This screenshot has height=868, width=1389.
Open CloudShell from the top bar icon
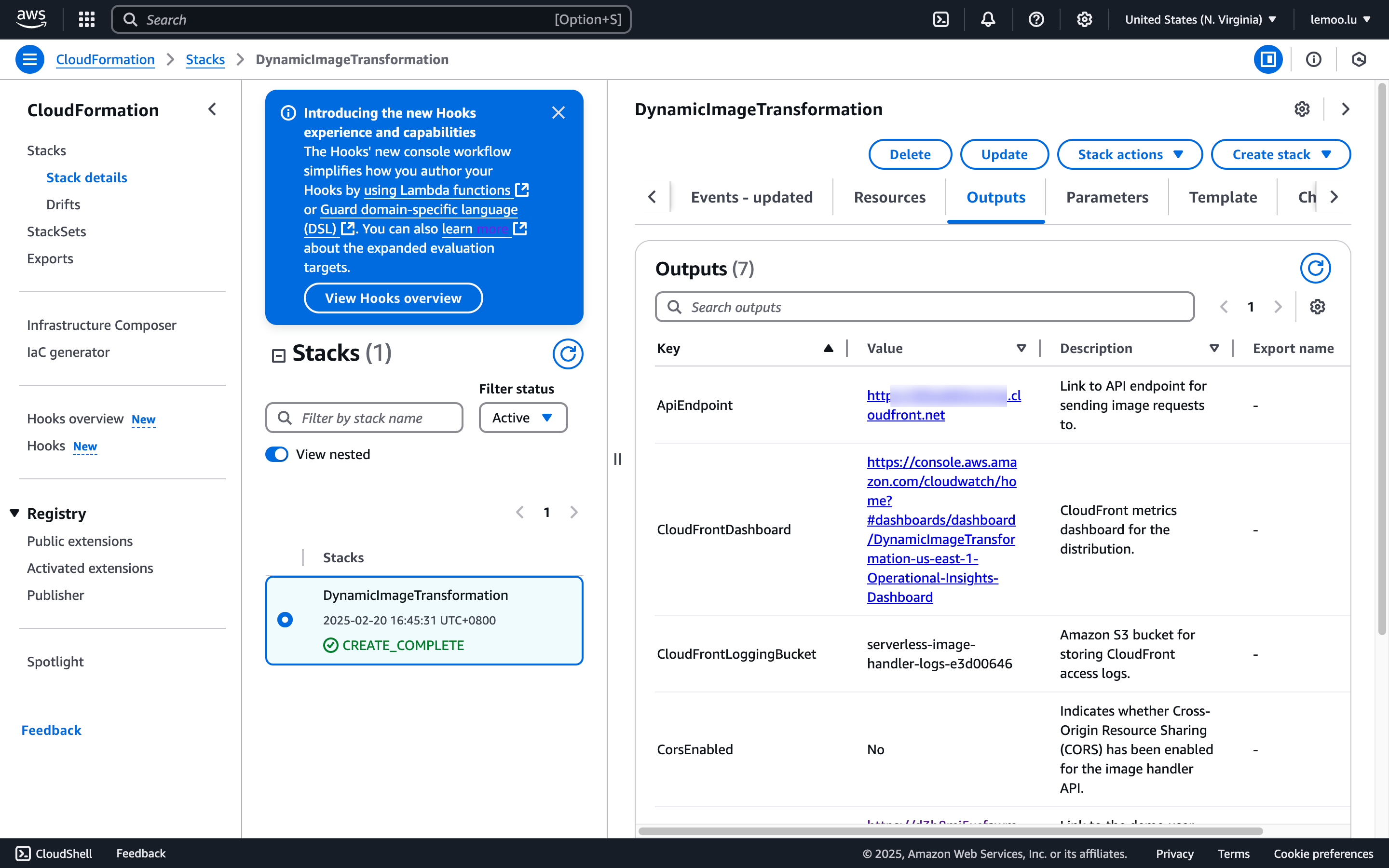tap(941, 19)
